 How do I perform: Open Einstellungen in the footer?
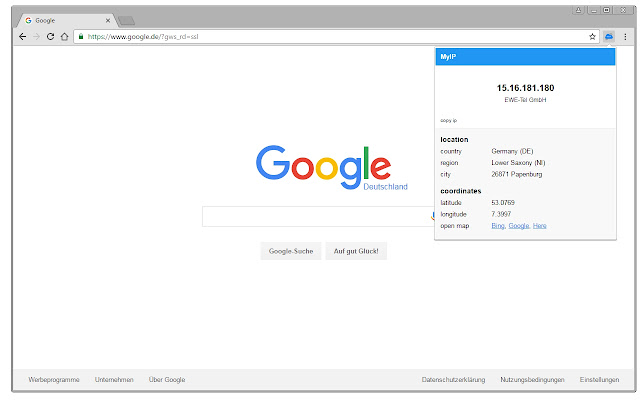pos(599,380)
